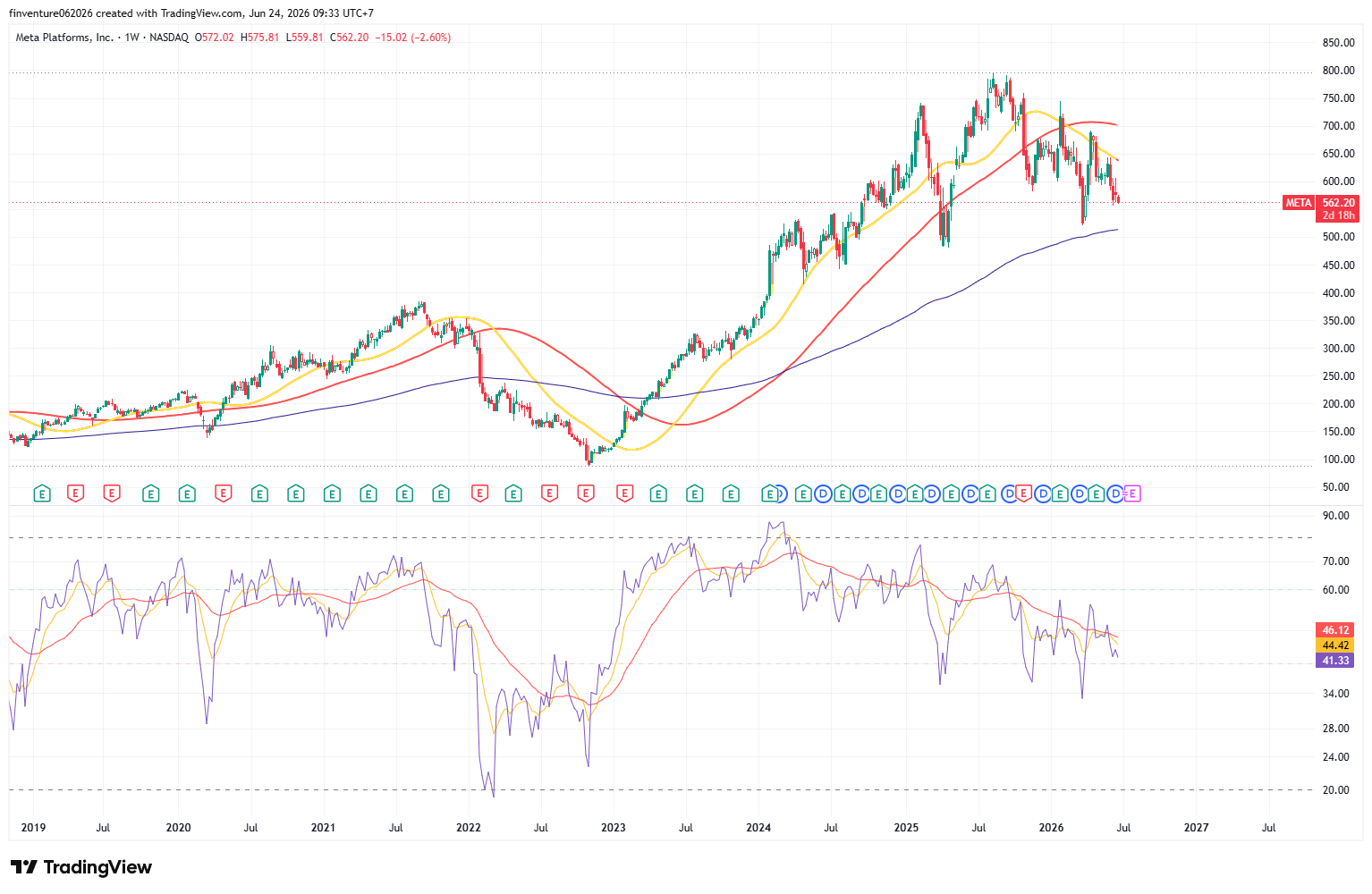
Task: Open the dividend marker for June 2024
Action: click(823, 493)
